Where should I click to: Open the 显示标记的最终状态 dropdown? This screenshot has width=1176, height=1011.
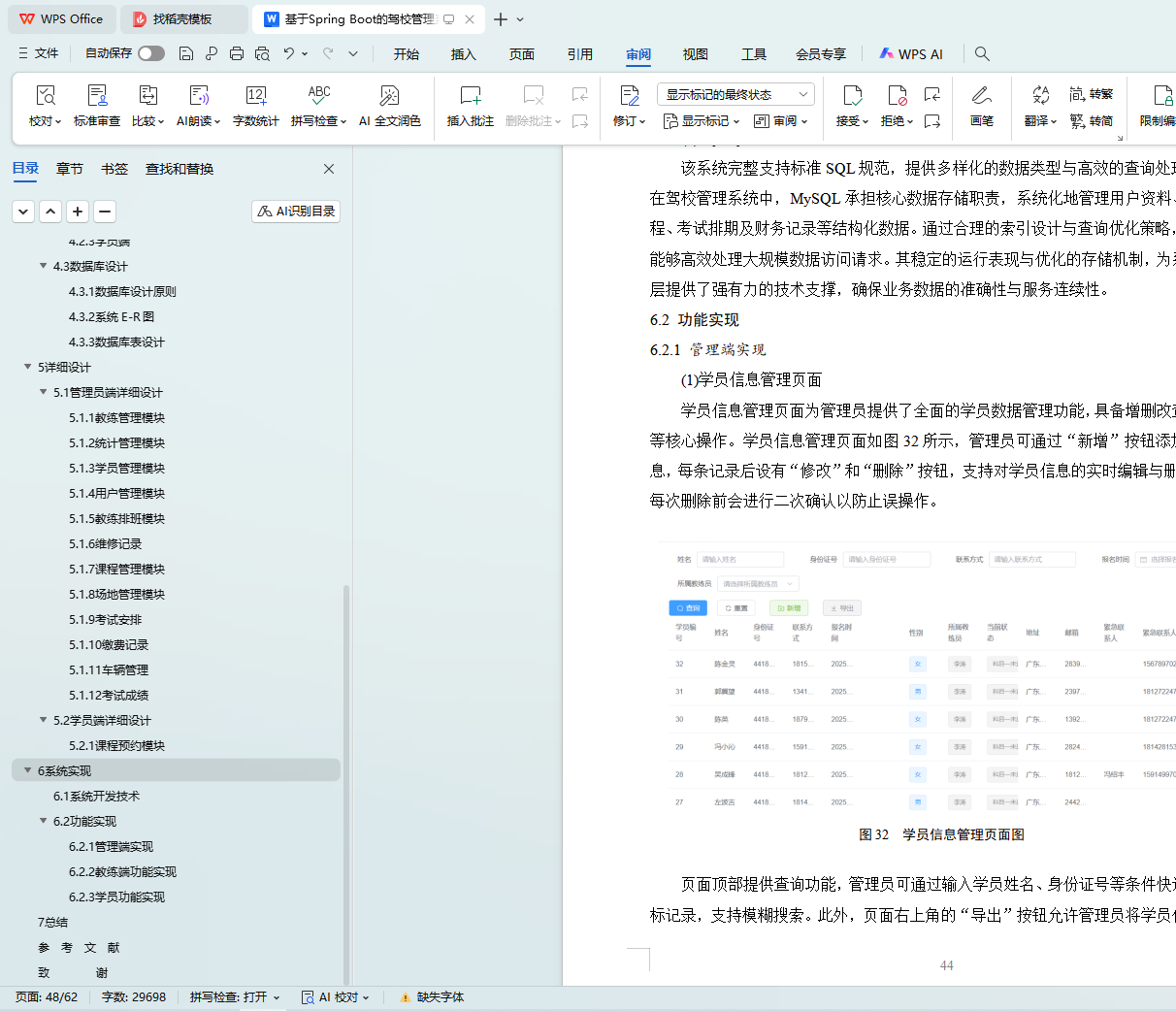735,94
